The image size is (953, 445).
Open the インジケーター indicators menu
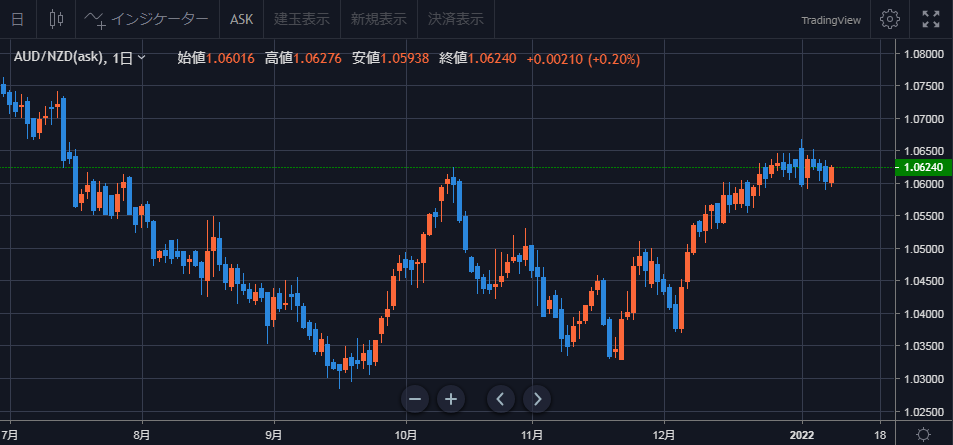pyautogui.click(x=148, y=19)
